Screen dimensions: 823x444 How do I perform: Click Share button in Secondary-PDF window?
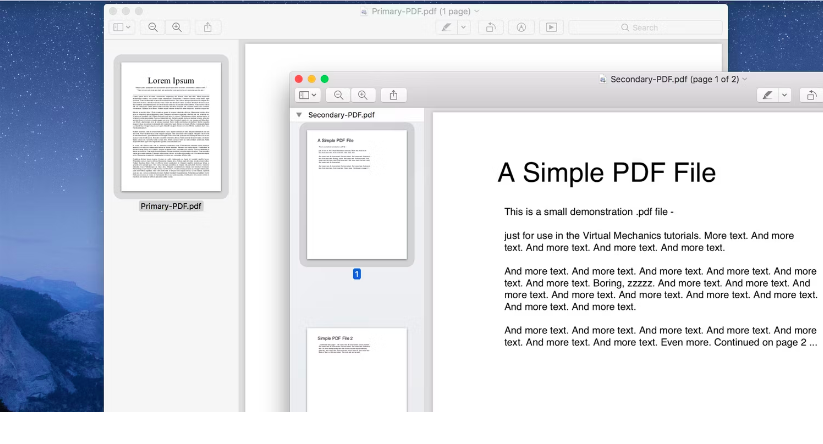(393, 95)
